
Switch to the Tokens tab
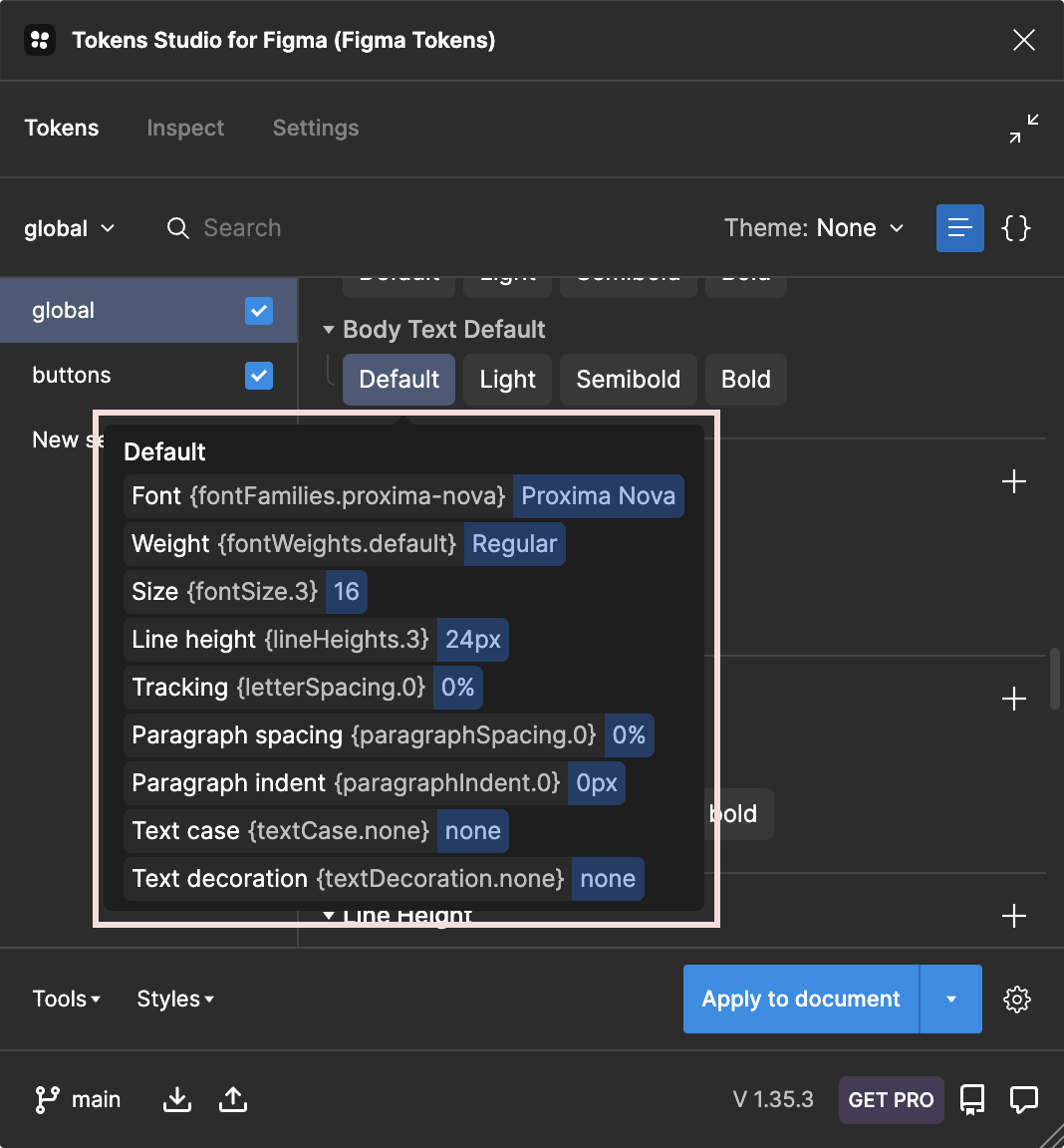tap(62, 129)
